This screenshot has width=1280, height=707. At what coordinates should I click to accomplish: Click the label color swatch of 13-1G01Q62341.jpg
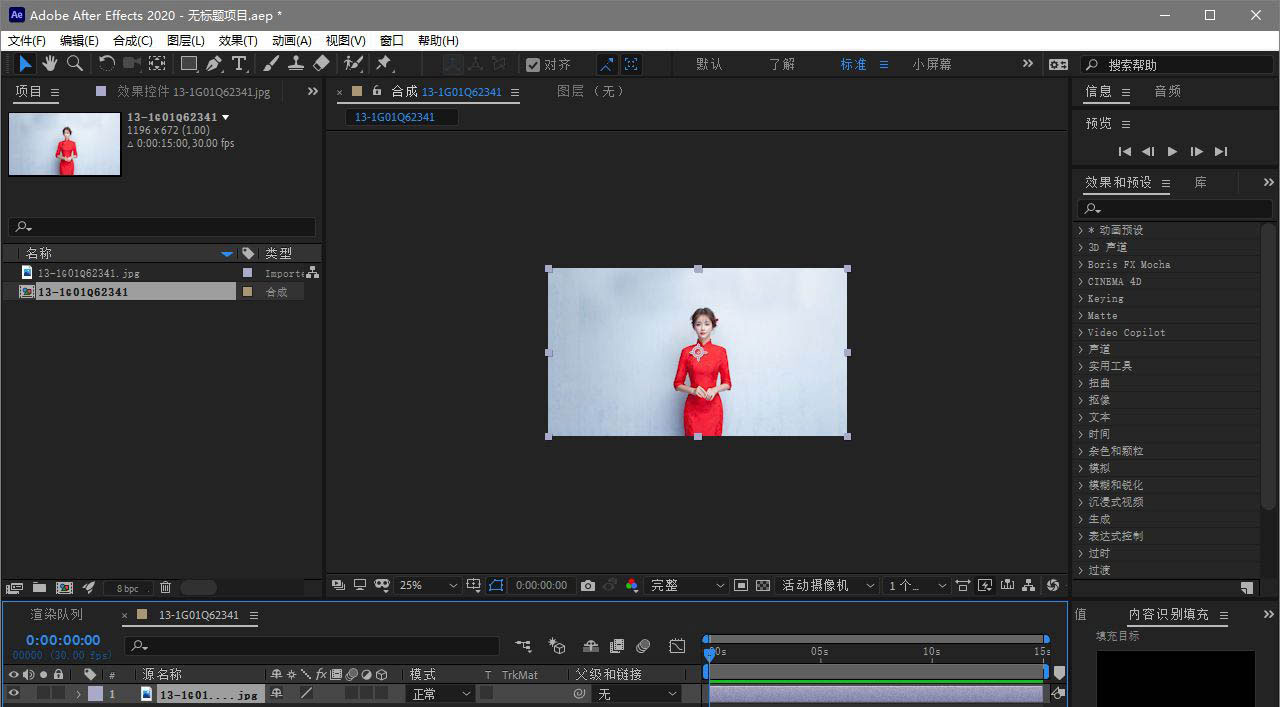click(247, 272)
